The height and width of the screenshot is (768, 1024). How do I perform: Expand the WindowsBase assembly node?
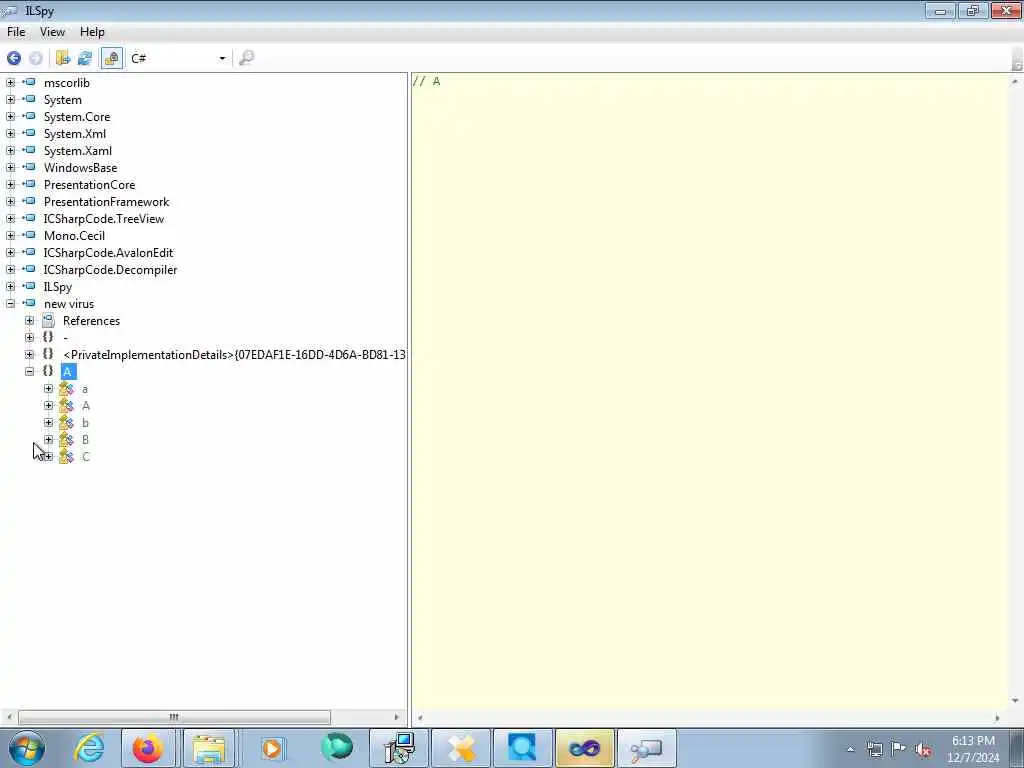click(x=10, y=168)
